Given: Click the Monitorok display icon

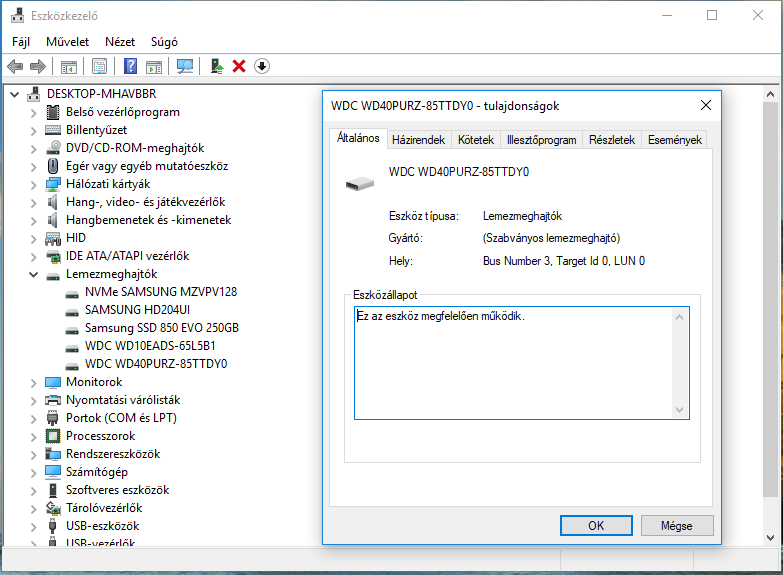Looking at the screenshot, I should tap(53, 382).
